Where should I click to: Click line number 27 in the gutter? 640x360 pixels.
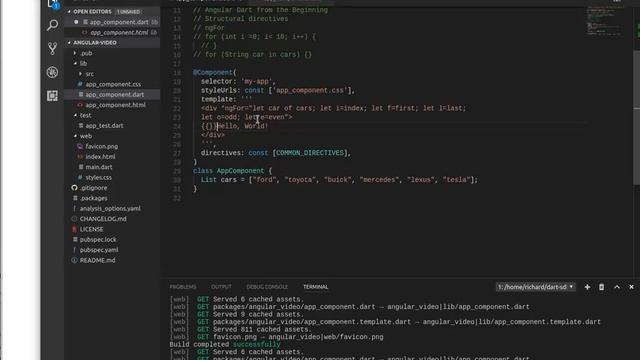click(x=177, y=153)
